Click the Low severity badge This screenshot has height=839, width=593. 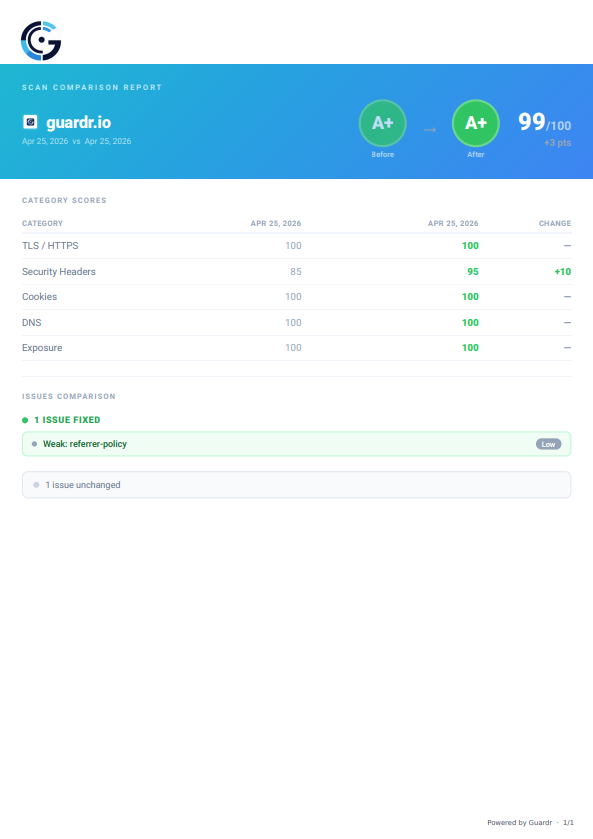point(549,444)
